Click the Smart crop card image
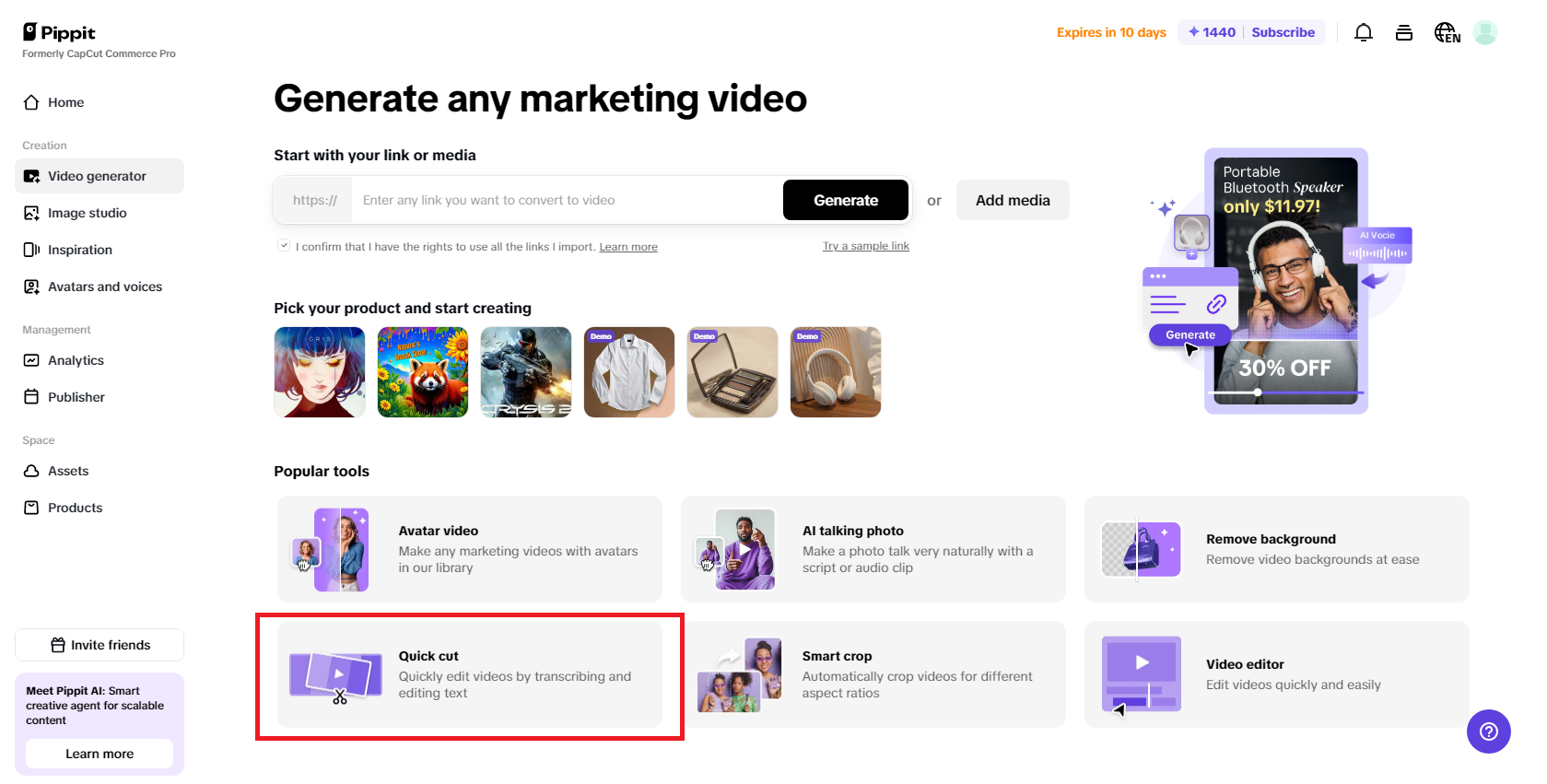The height and width of the screenshot is (784, 1547). 740,675
